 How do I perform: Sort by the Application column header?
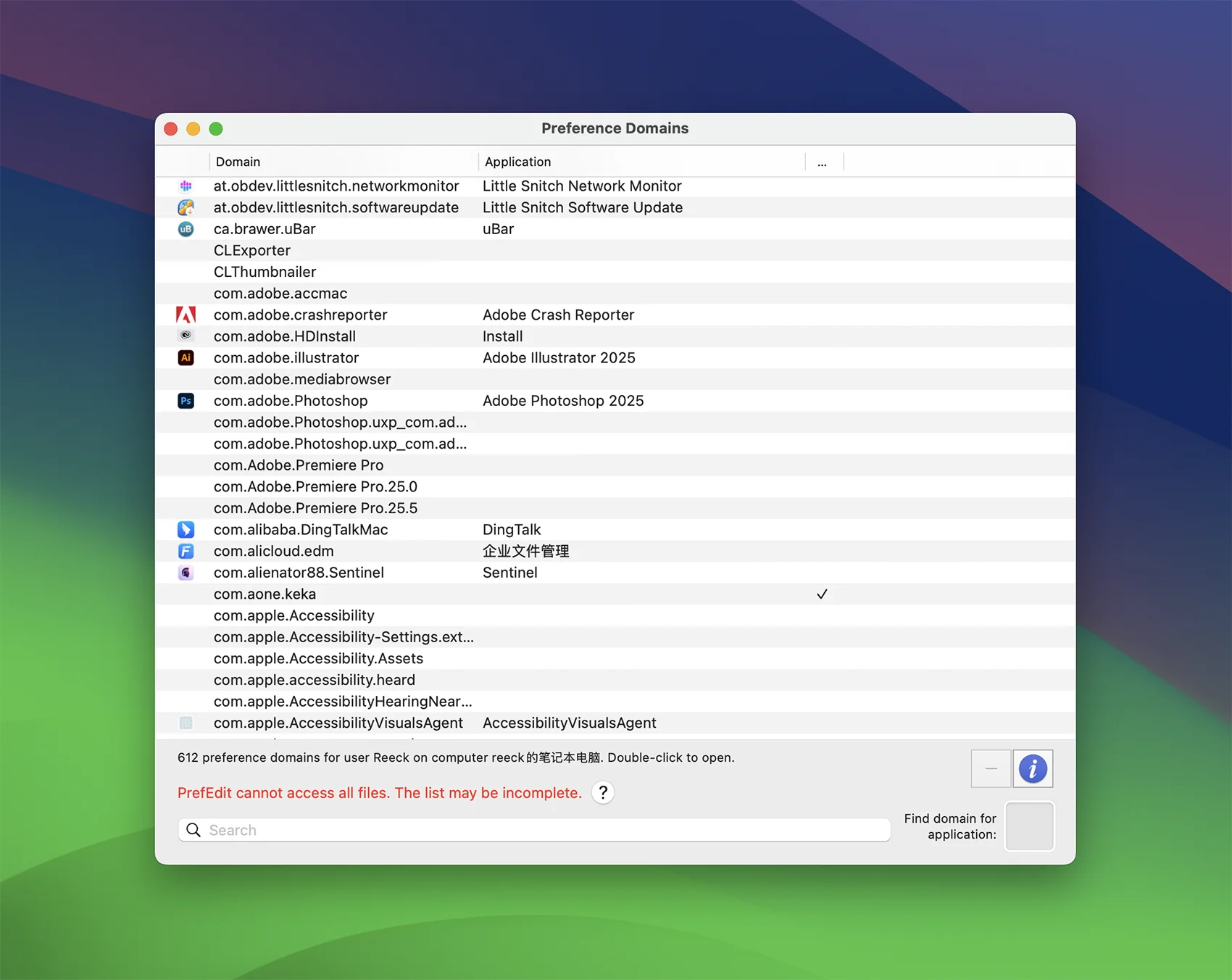[641, 162]
